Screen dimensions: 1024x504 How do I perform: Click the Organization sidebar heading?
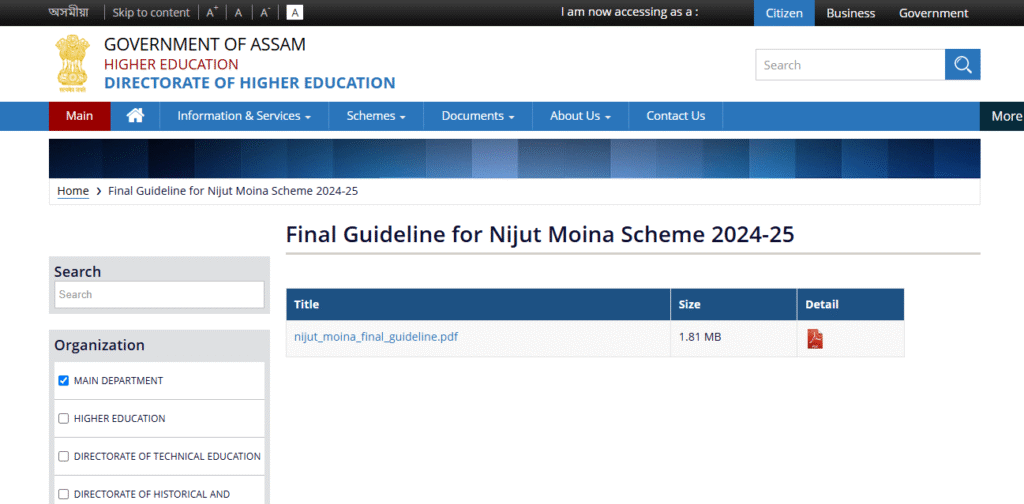pos(99,345)
